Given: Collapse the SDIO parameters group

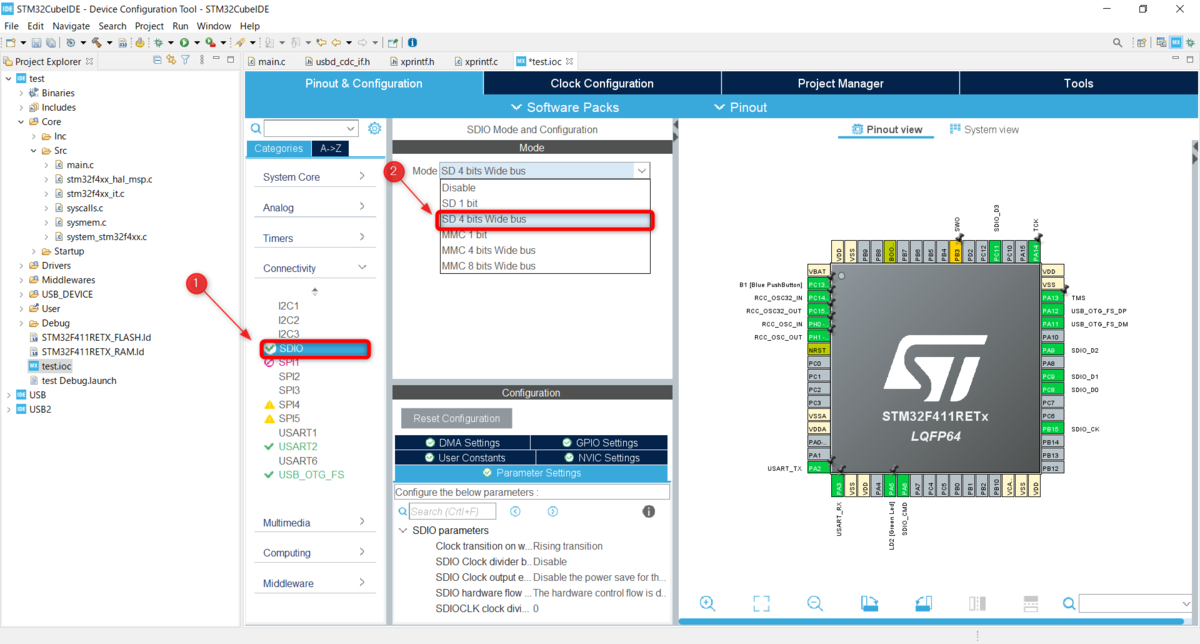Looking at the screenshot, I should [403, 530].
